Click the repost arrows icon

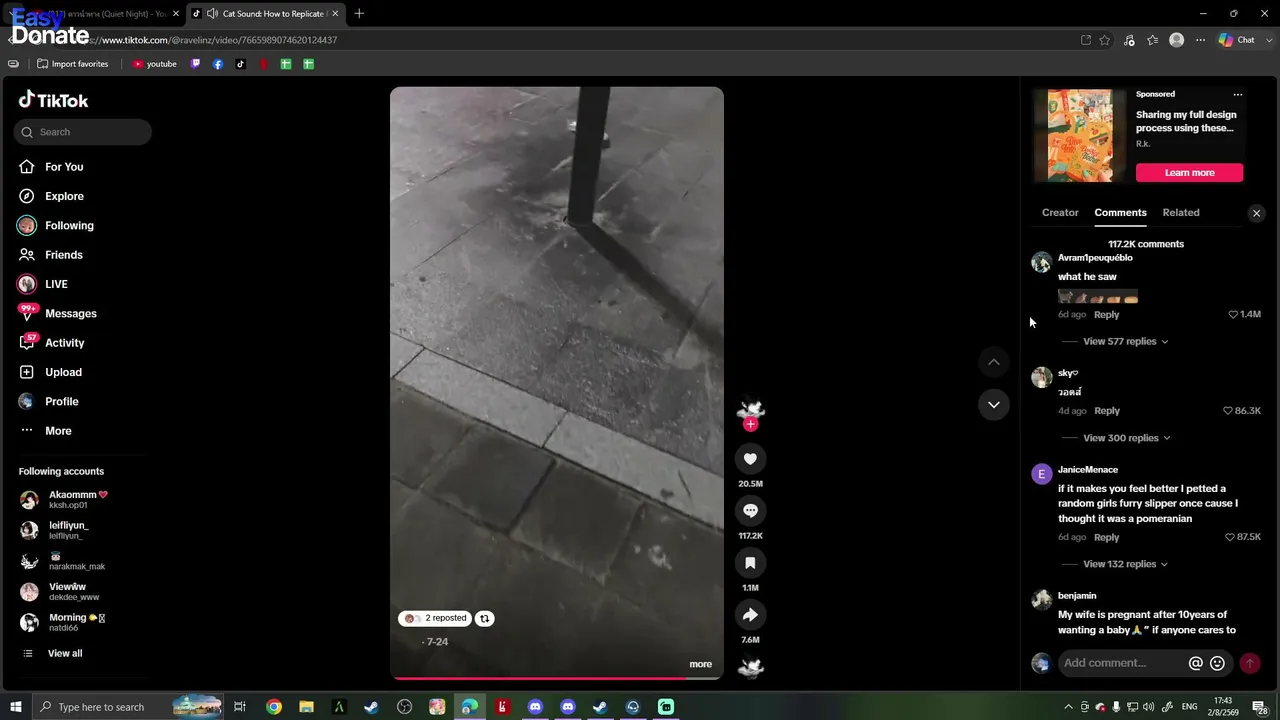(484, 618)
